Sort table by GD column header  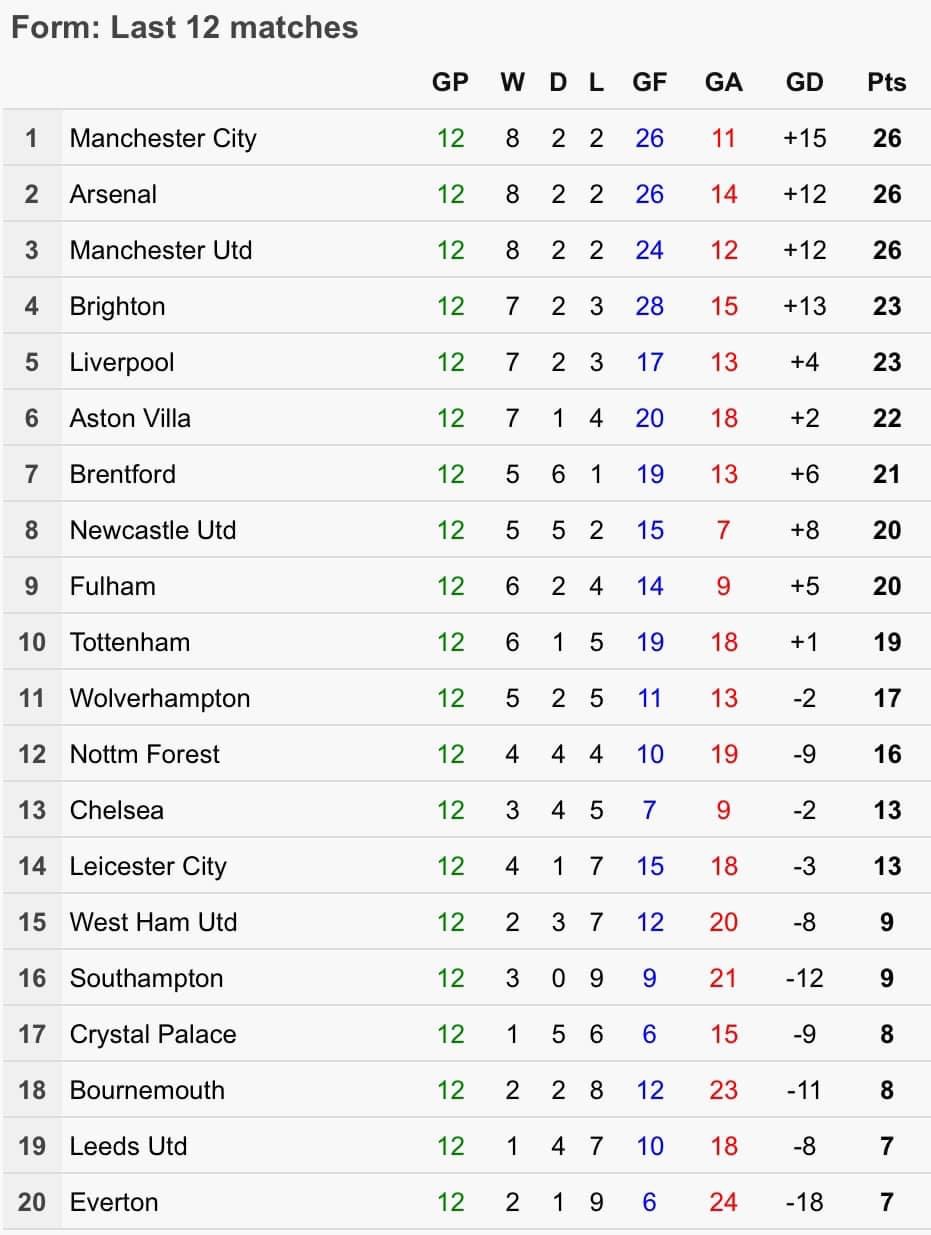805,83
